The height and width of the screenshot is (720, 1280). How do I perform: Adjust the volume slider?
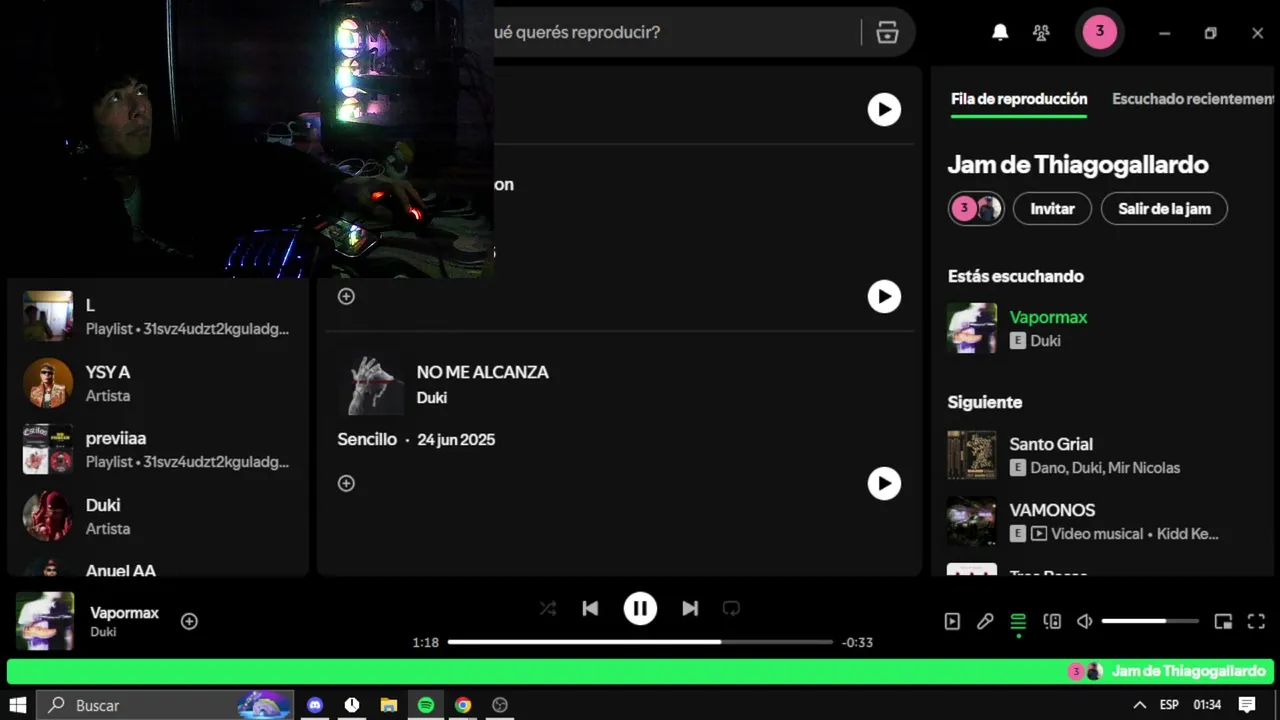click(1150, 621)
